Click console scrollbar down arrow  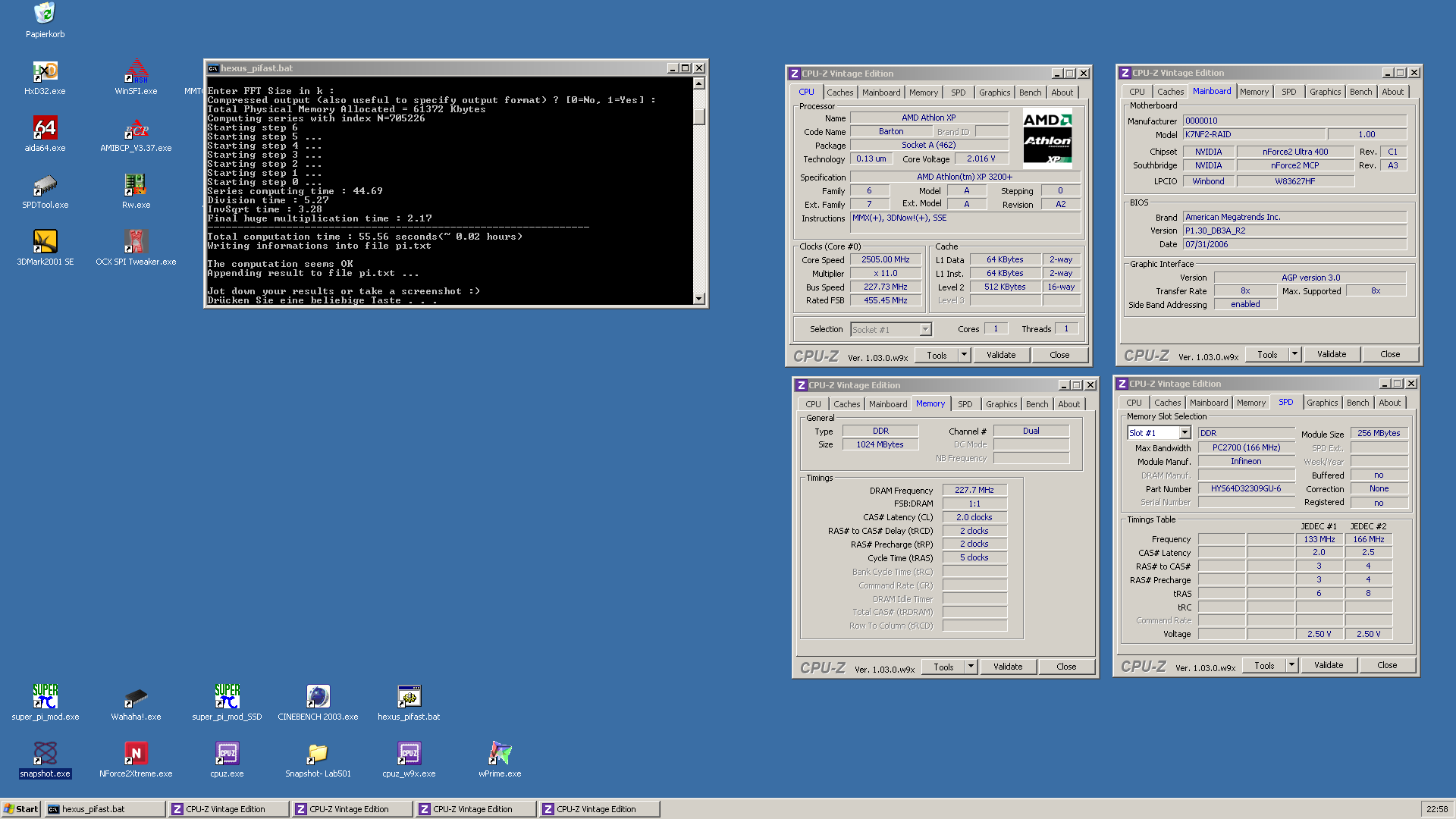coord(699,299)
